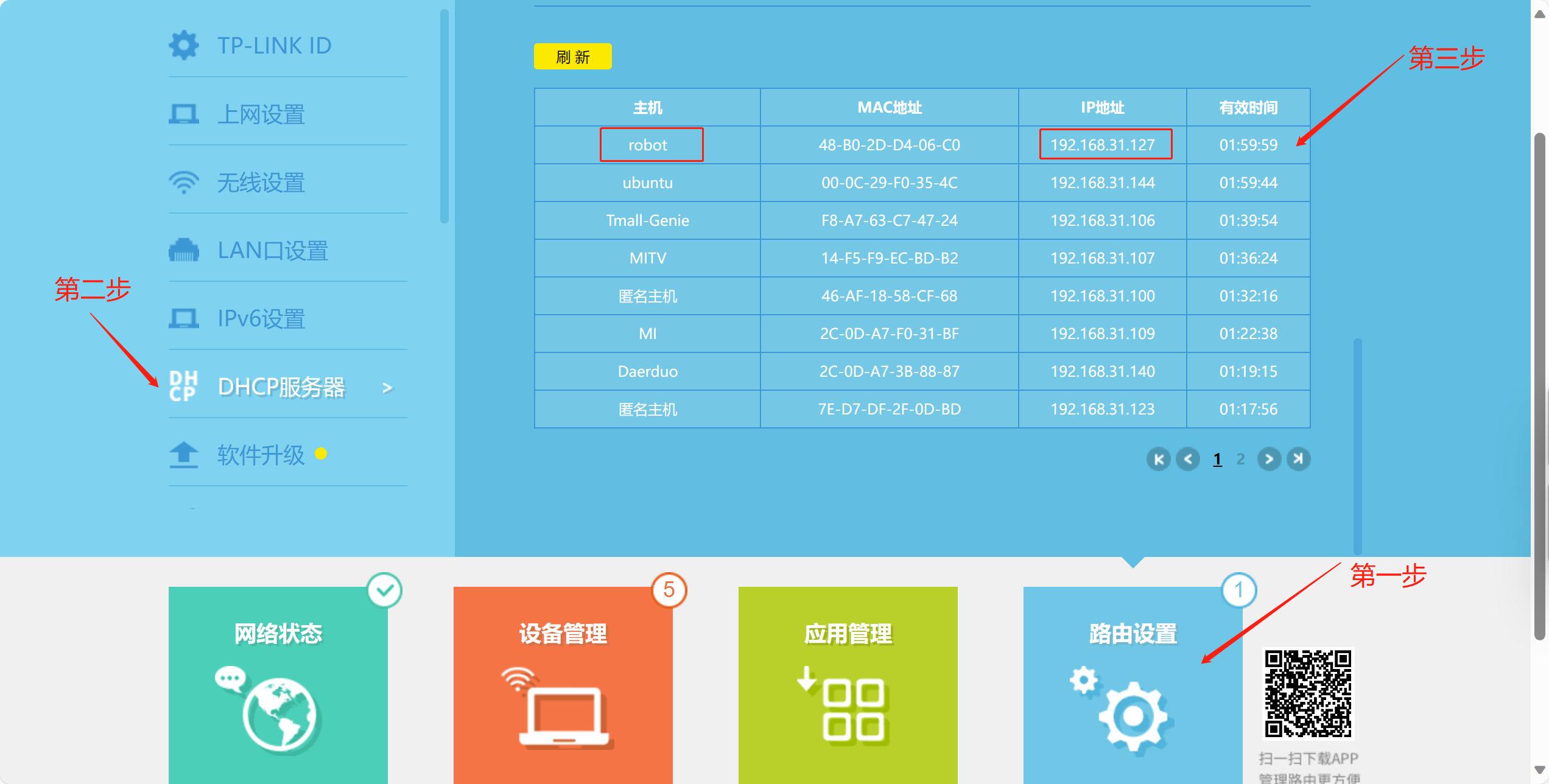Expand the DHCP server chevron arrow
The height and width of the screenshot is (784, 1549).
tap(387, 388)
